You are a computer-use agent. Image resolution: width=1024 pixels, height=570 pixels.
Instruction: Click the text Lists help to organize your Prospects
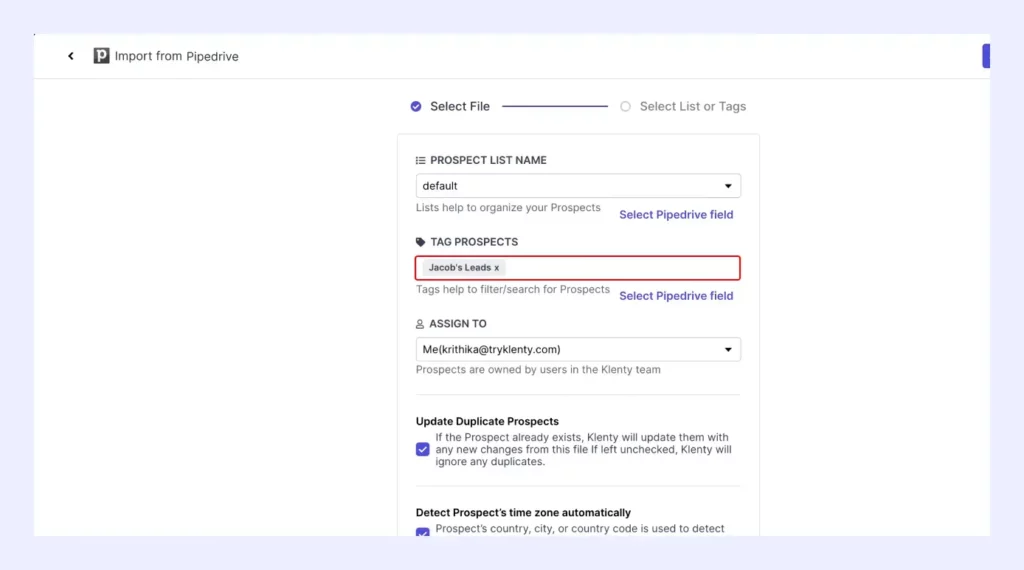click(508, 208)
